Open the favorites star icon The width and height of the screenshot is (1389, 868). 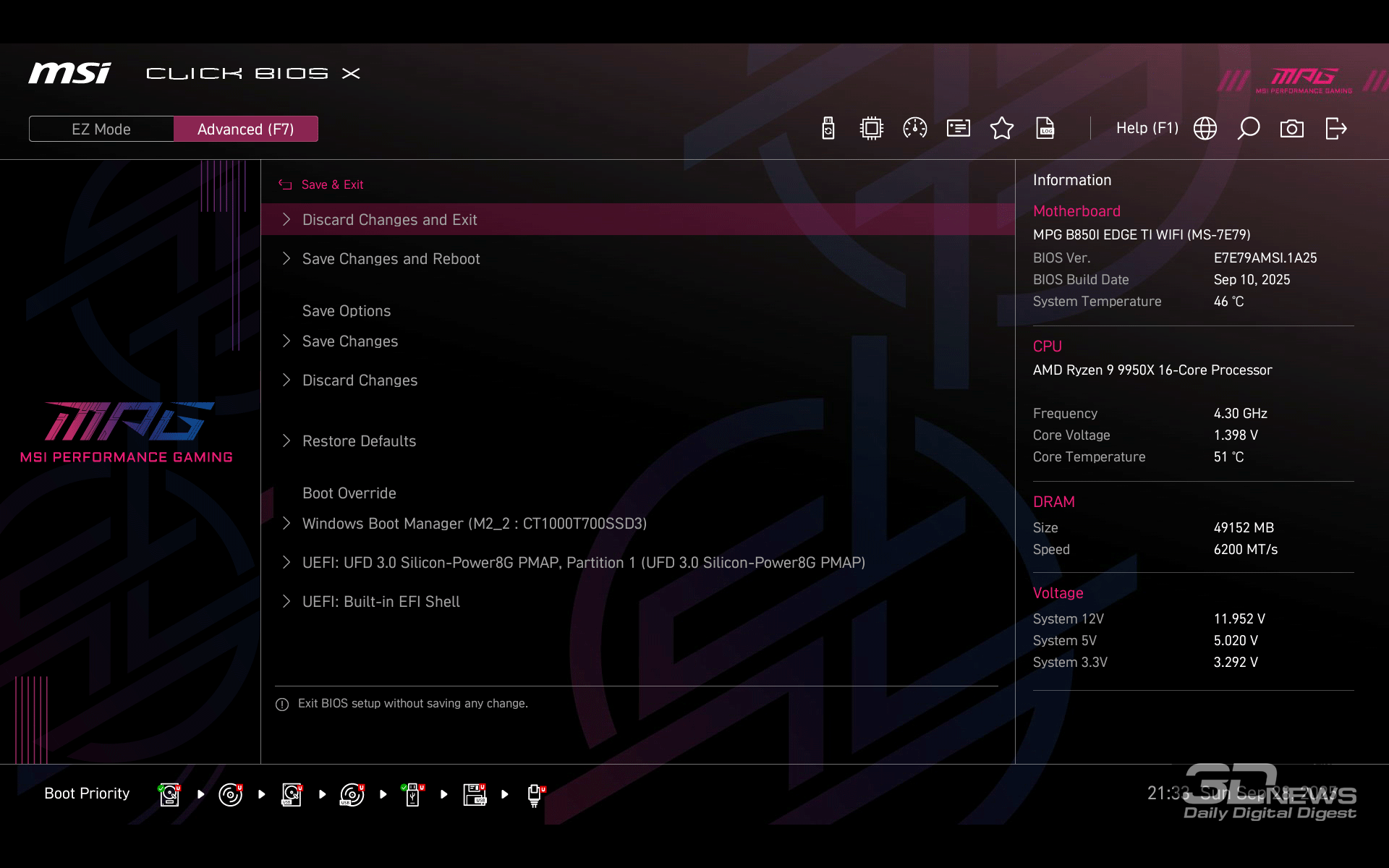(x=1002, y=129)
